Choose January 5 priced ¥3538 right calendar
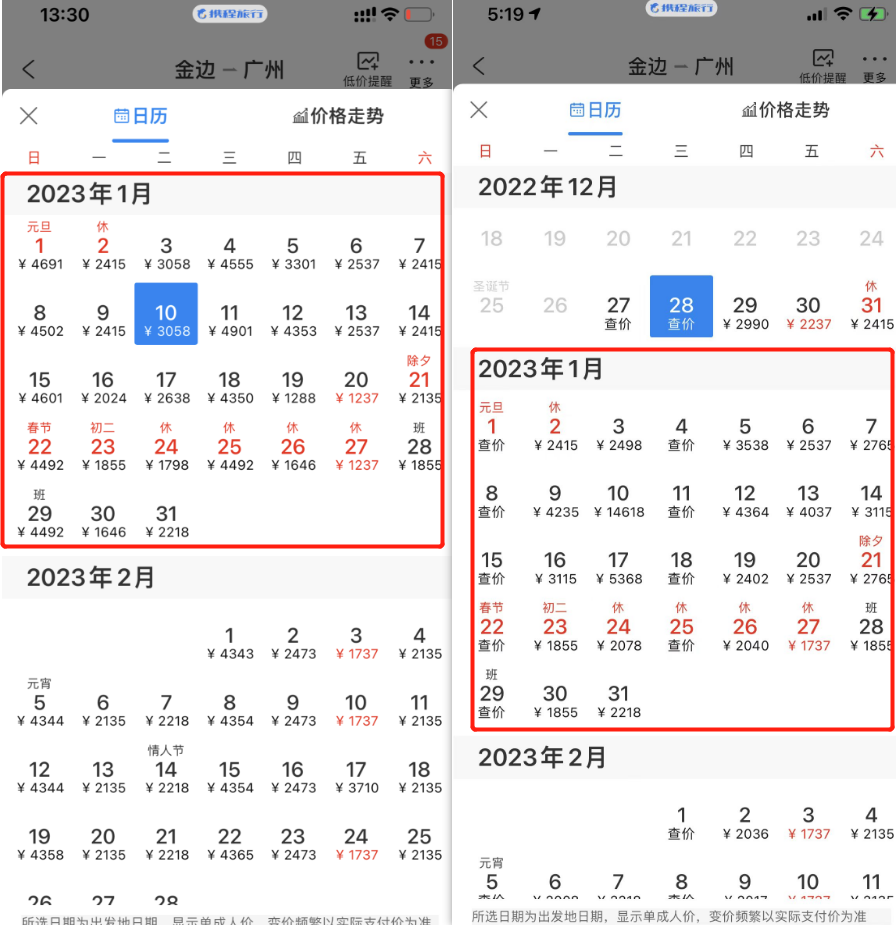 point(745,435)
